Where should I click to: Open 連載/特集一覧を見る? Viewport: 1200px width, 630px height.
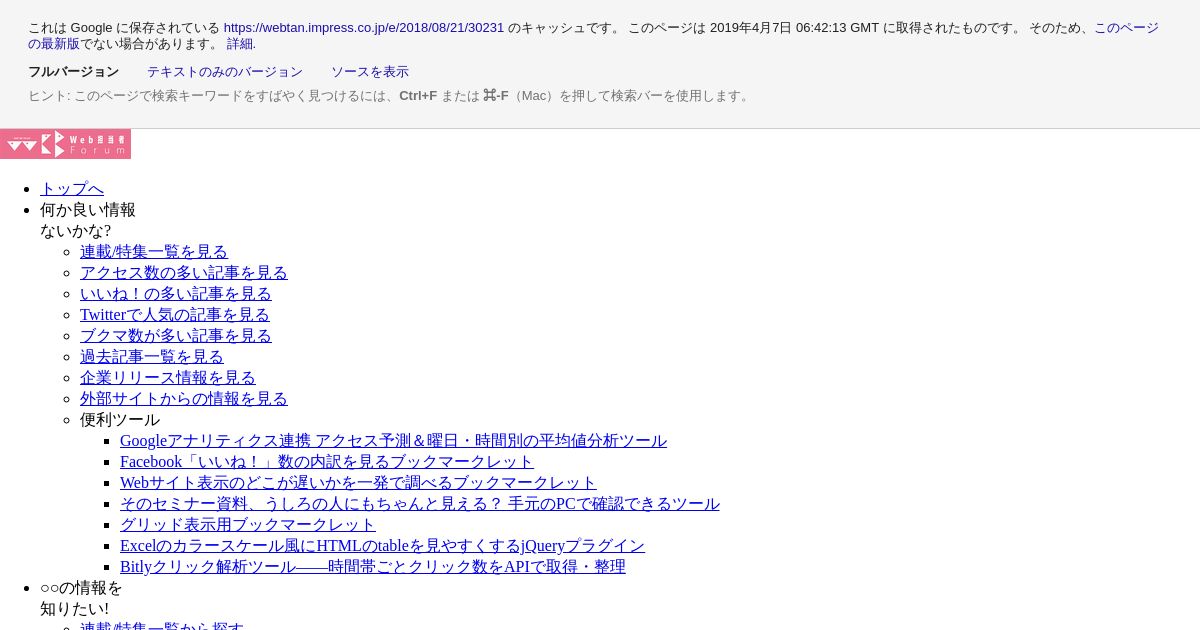coord(154,252)
